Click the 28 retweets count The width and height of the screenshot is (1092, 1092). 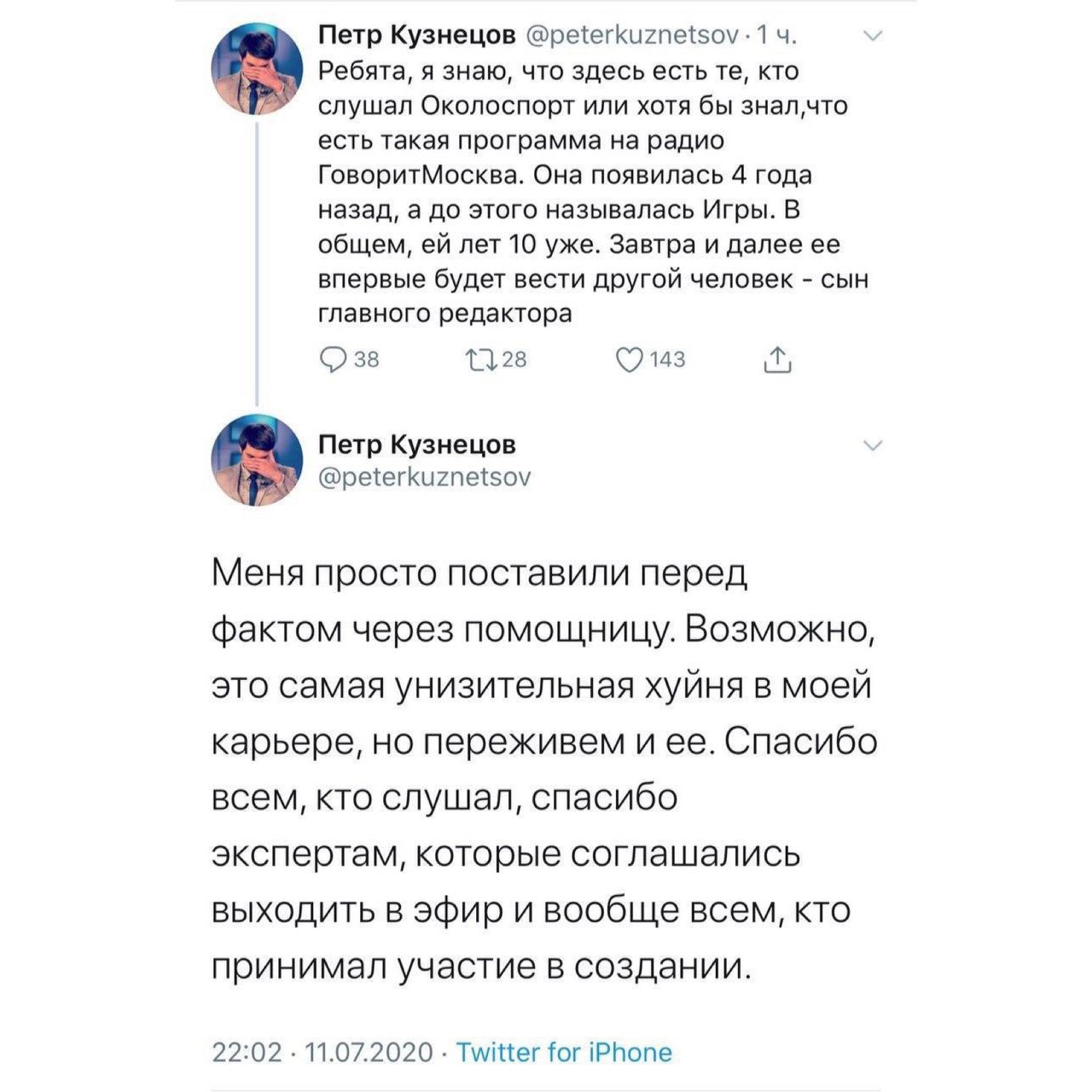coord(514,361)
